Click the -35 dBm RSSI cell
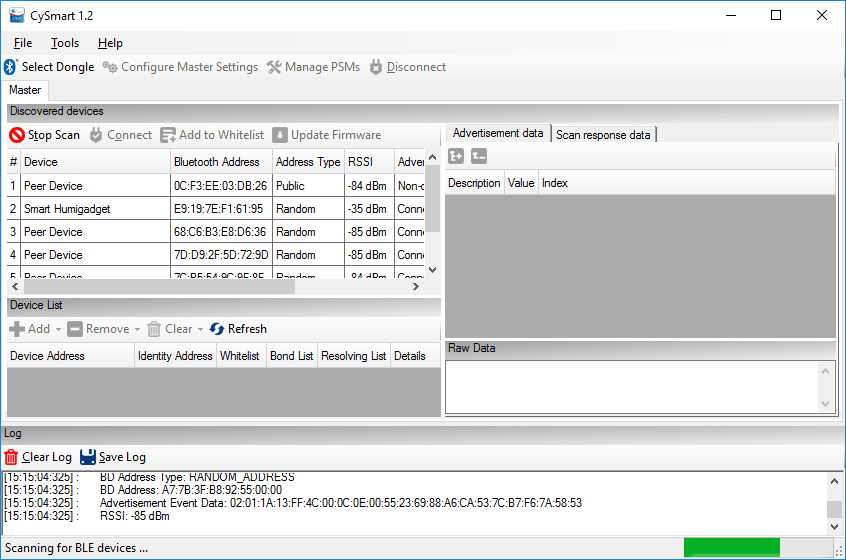846x560 pixels. coord(369,209)
